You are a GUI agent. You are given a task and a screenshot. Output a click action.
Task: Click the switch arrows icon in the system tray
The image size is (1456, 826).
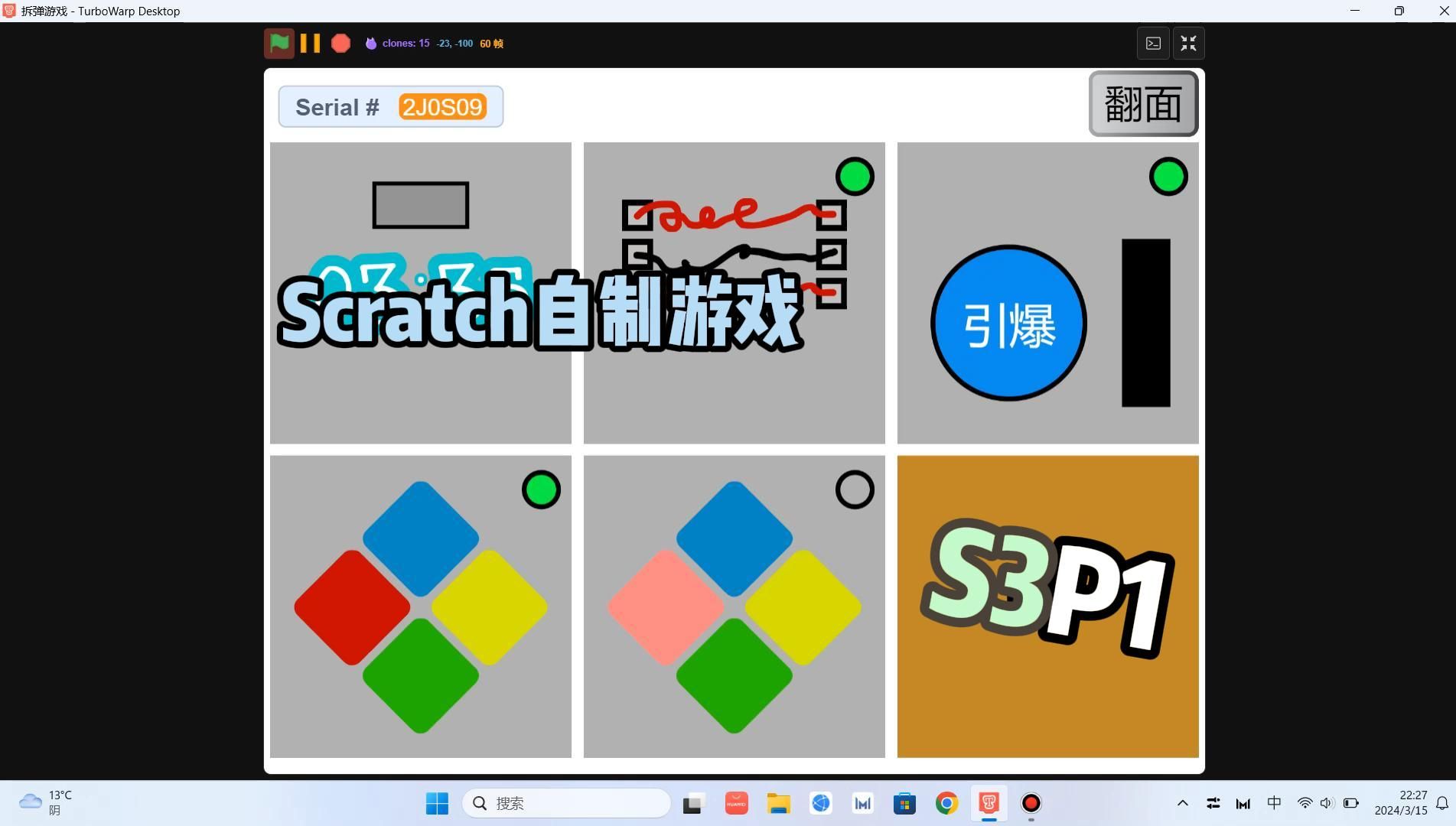[1213, 803]
